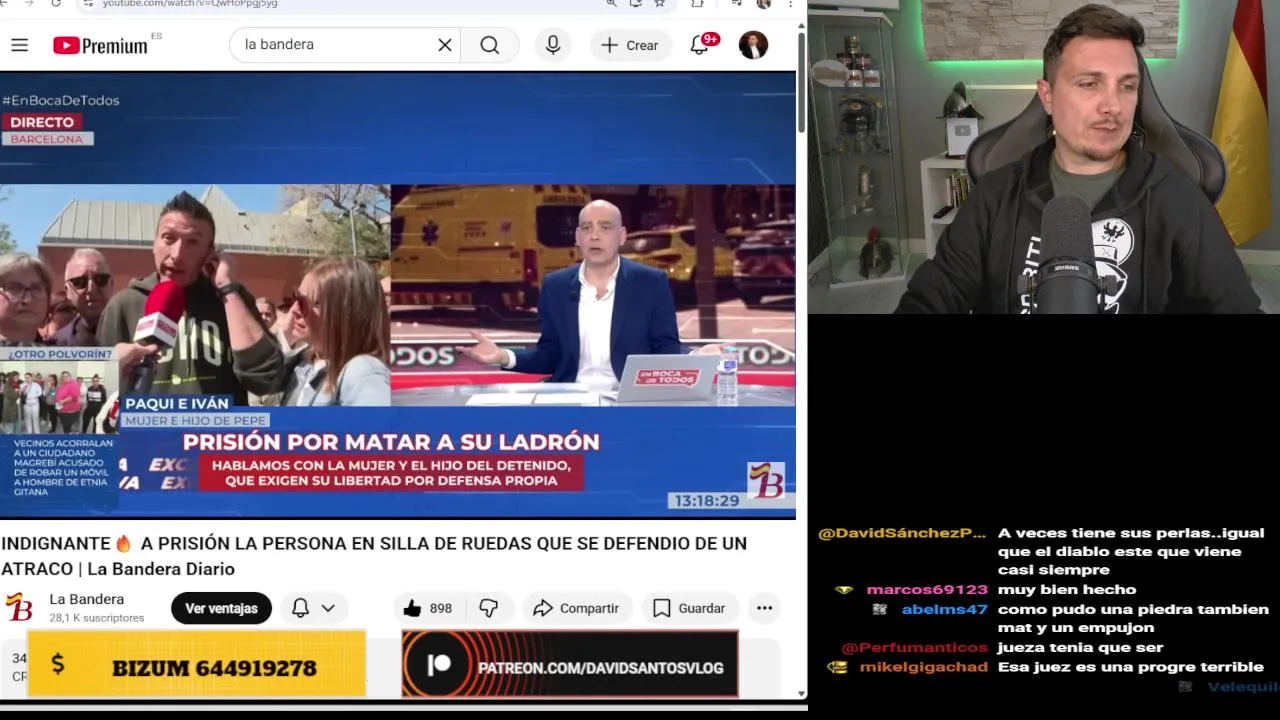Viewport: 1280px width, 720px height.
Task: Click the page vertical scrollbar thumb
Action: coord(801,82)
